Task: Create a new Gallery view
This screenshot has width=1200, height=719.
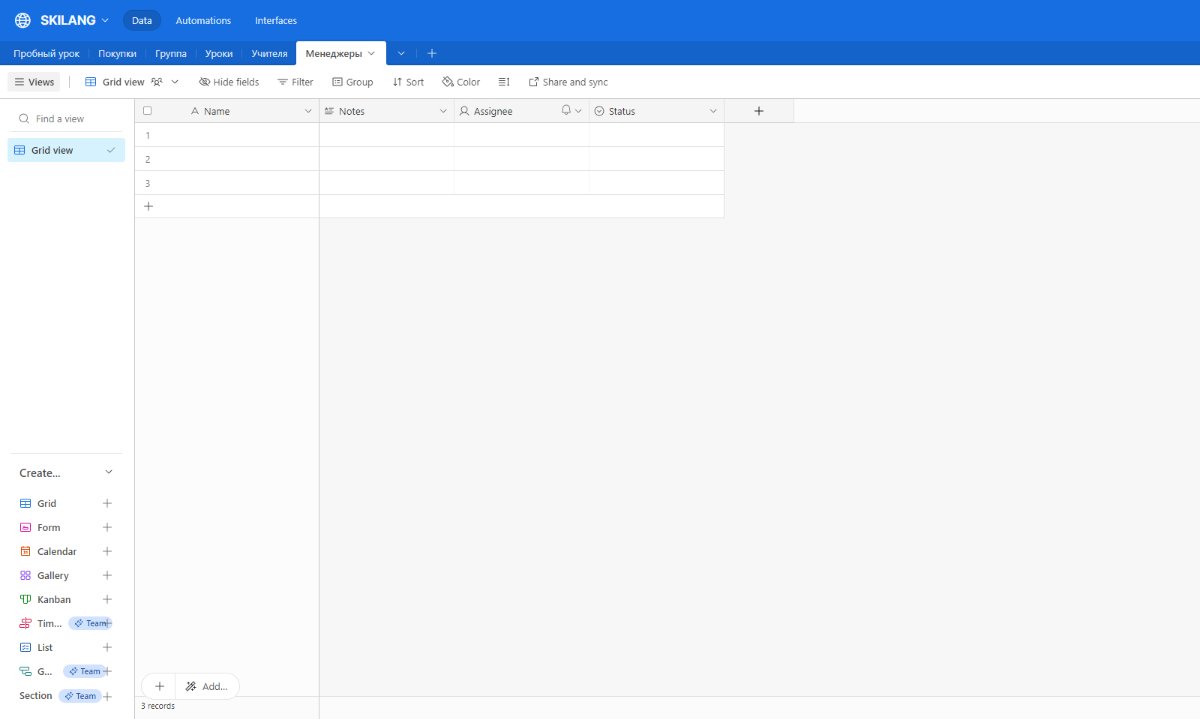Action: pyautogui.click(x=107, y=576)
